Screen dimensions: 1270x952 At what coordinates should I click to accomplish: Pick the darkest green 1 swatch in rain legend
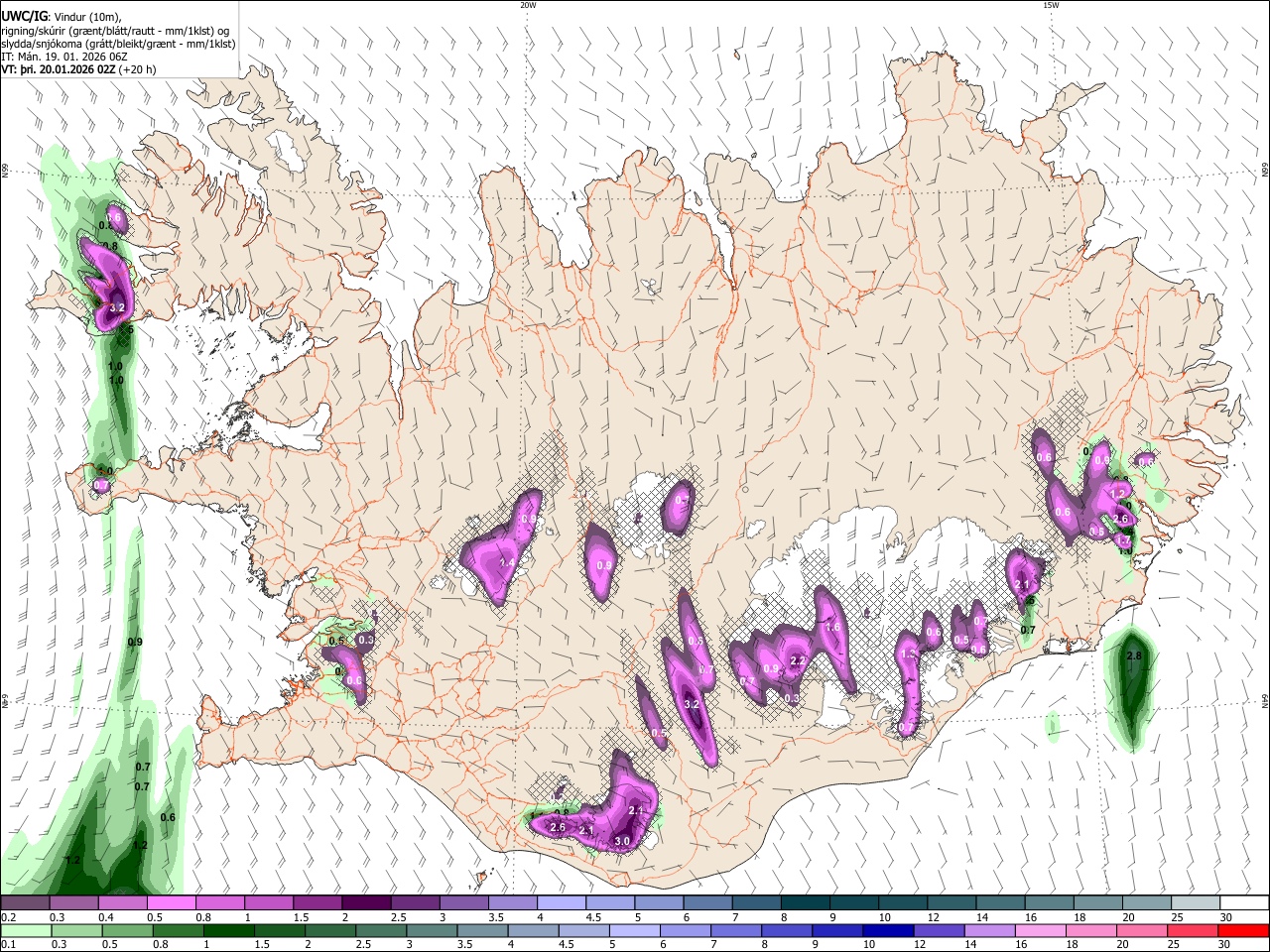tap(229, 931)
